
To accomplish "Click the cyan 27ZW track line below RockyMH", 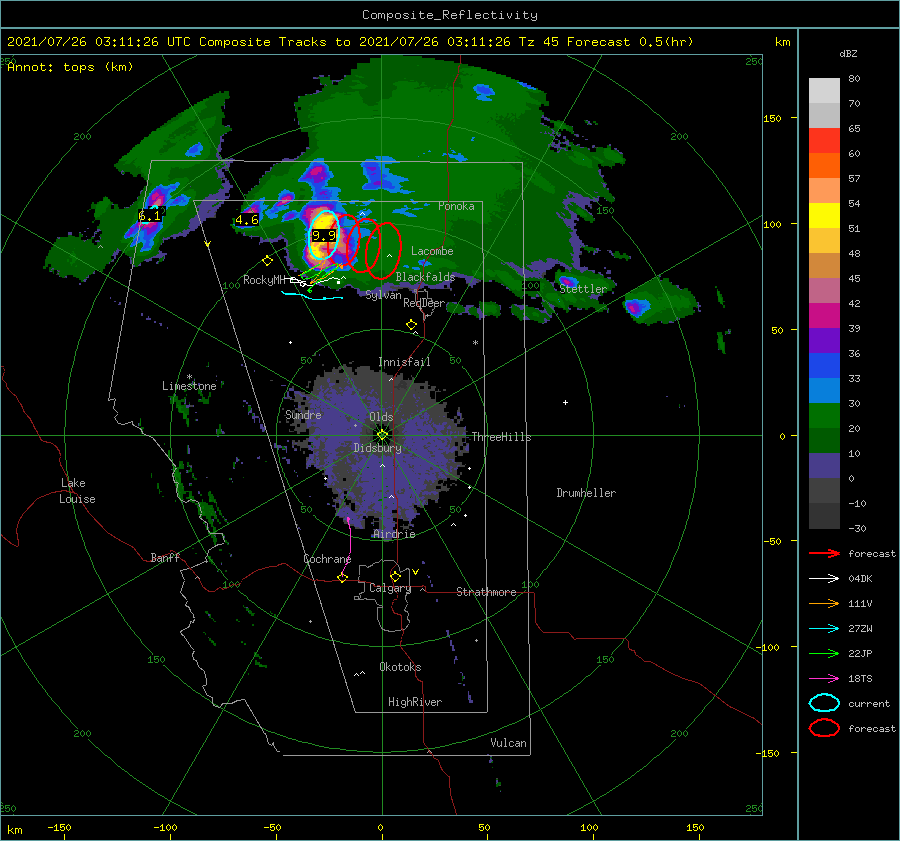I will pos(312,296).
